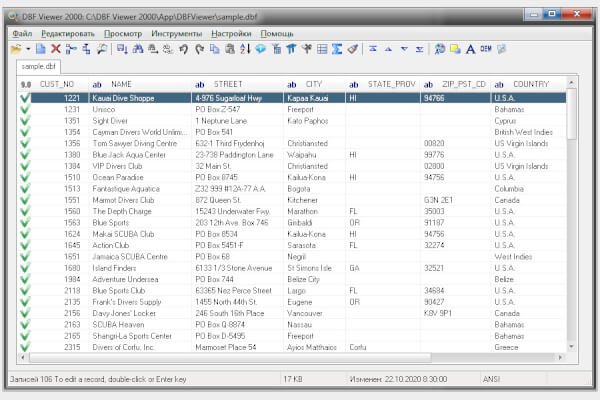This screenshot has width=600, height=400.
Task: Click the yellow note memo icon
Action: point(455,49)
